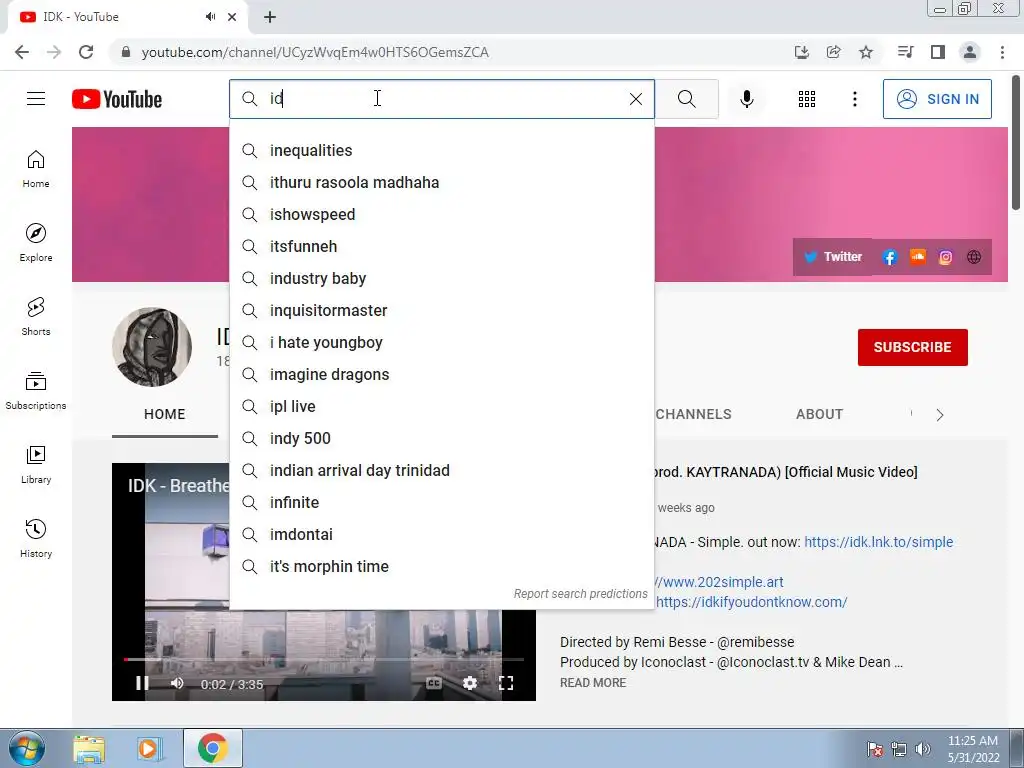Open the Windows Start menu
The image size is (1024, 768).
point(26,748)
